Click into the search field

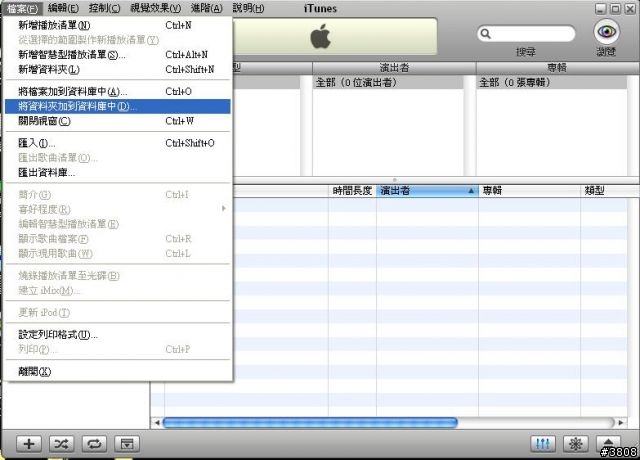click(x=527, y=33)
